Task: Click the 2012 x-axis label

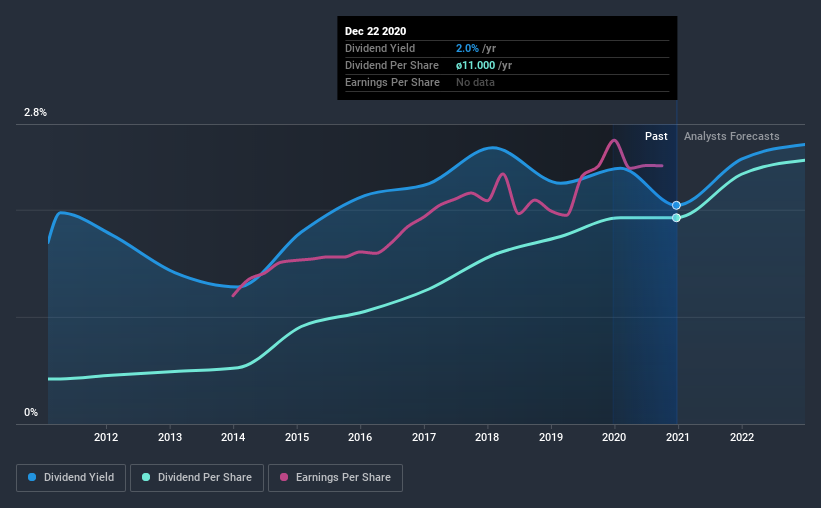Action: [106, 437]
